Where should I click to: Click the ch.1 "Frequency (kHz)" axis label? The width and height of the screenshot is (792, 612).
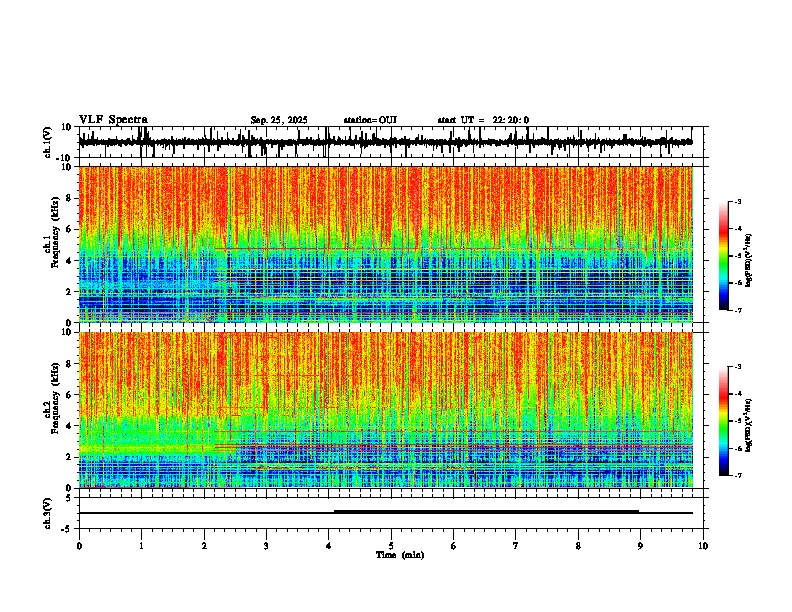56,233
